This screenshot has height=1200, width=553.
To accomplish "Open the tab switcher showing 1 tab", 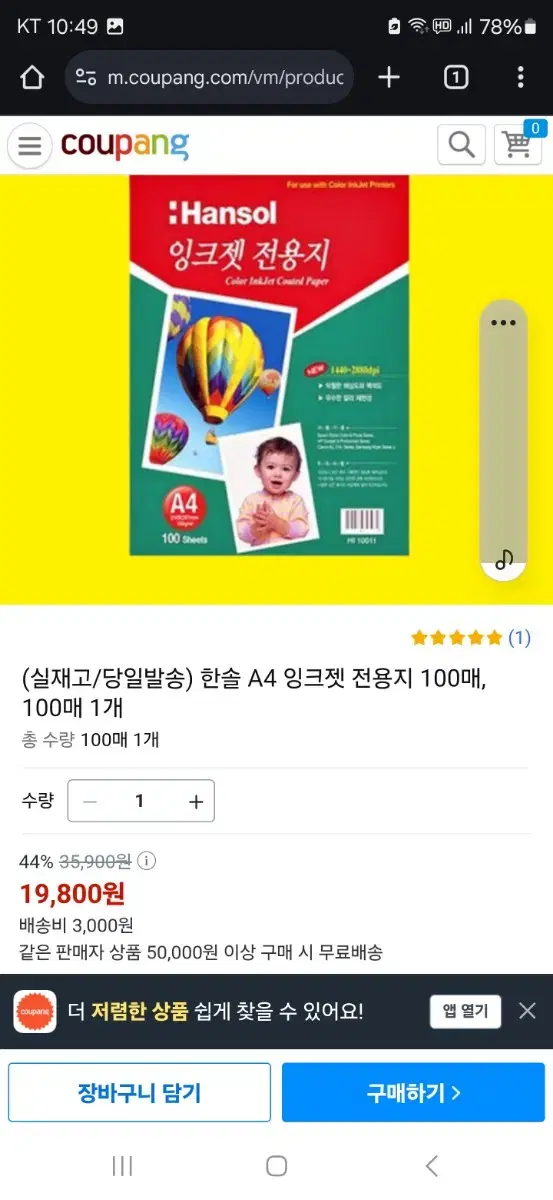I will click(x=455, y=77).
